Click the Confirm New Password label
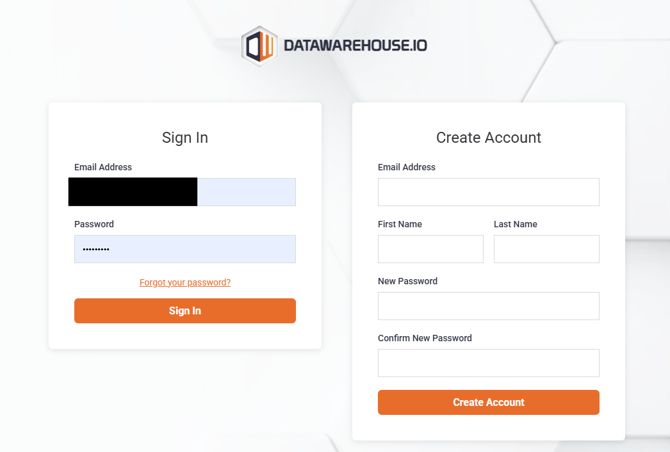Viewport: 670px width, 452px height. coord(424,338)
